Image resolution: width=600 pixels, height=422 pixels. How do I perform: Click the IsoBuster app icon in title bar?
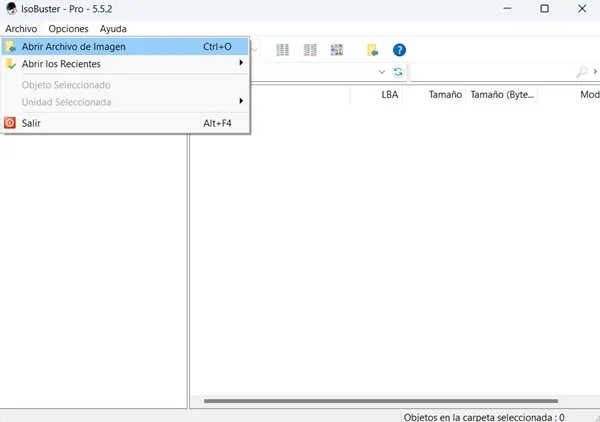pos(11,8)
